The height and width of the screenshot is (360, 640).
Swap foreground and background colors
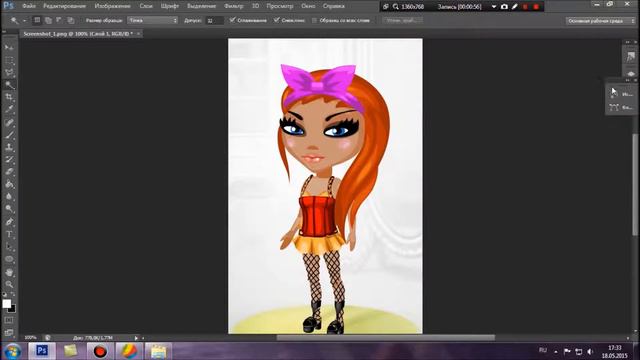coord(13,295)
